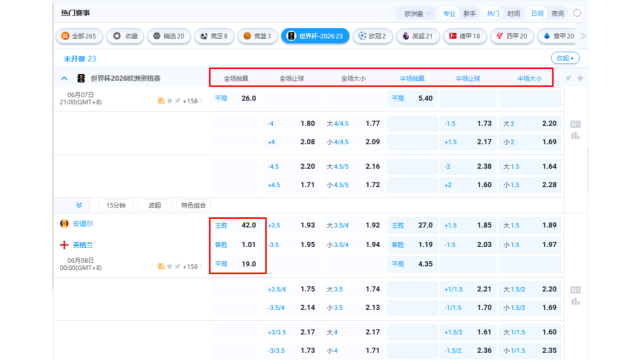Image resolution: width=640 pixels, height=360 pixels.
Task: Select 客胜 odds 1.01
Action: [x=236, y=244]
